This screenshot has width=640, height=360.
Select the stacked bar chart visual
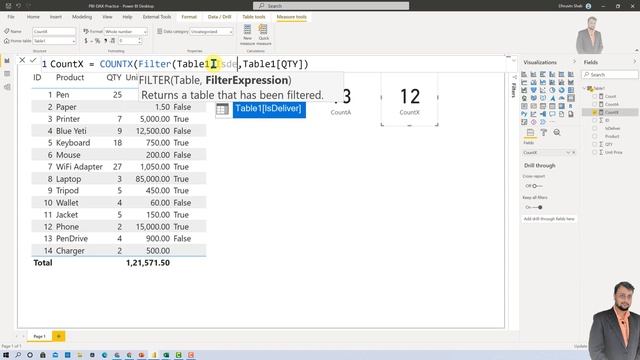point(524,74)
